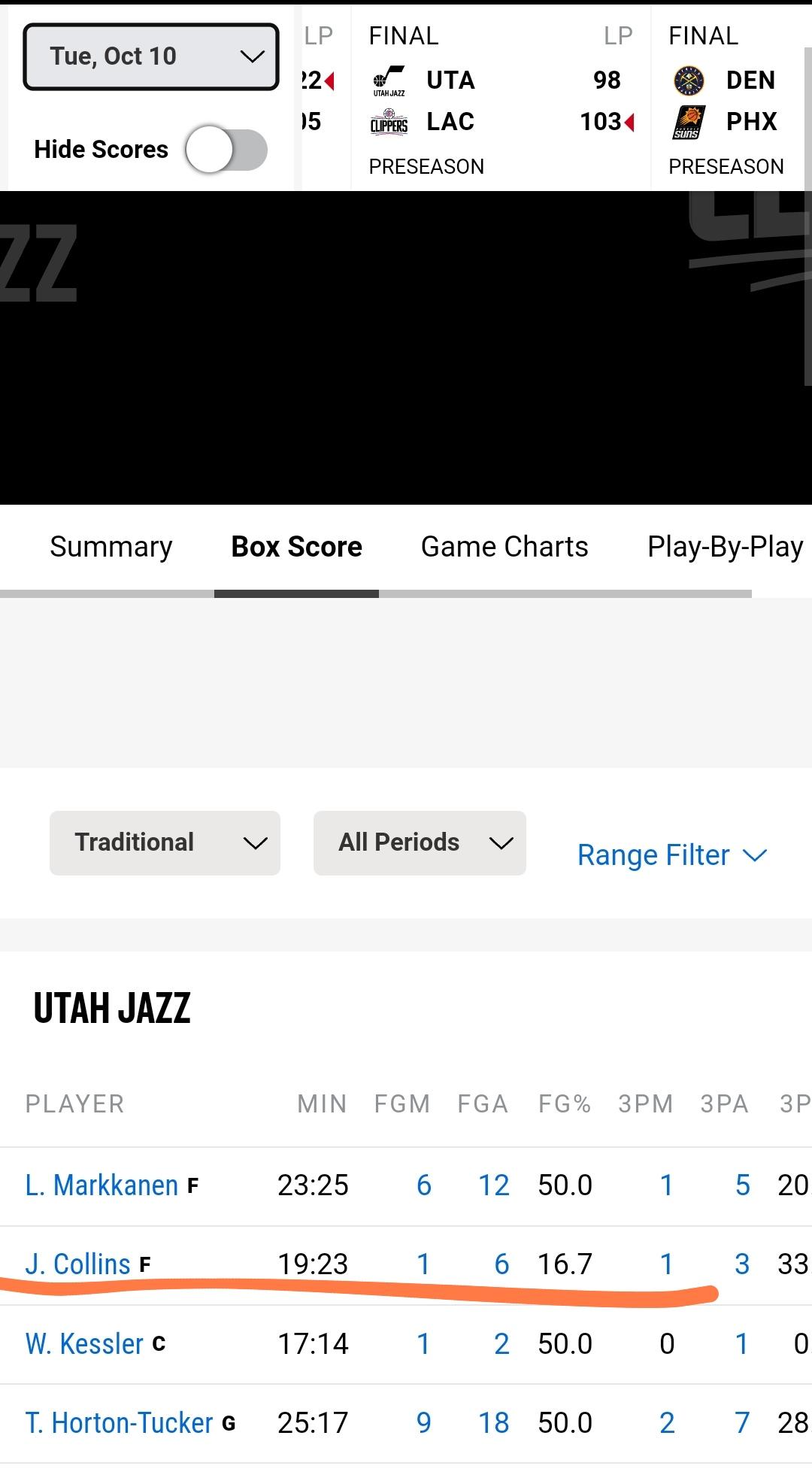
Task: Open the All Periods dropdown
Action: 420,842
